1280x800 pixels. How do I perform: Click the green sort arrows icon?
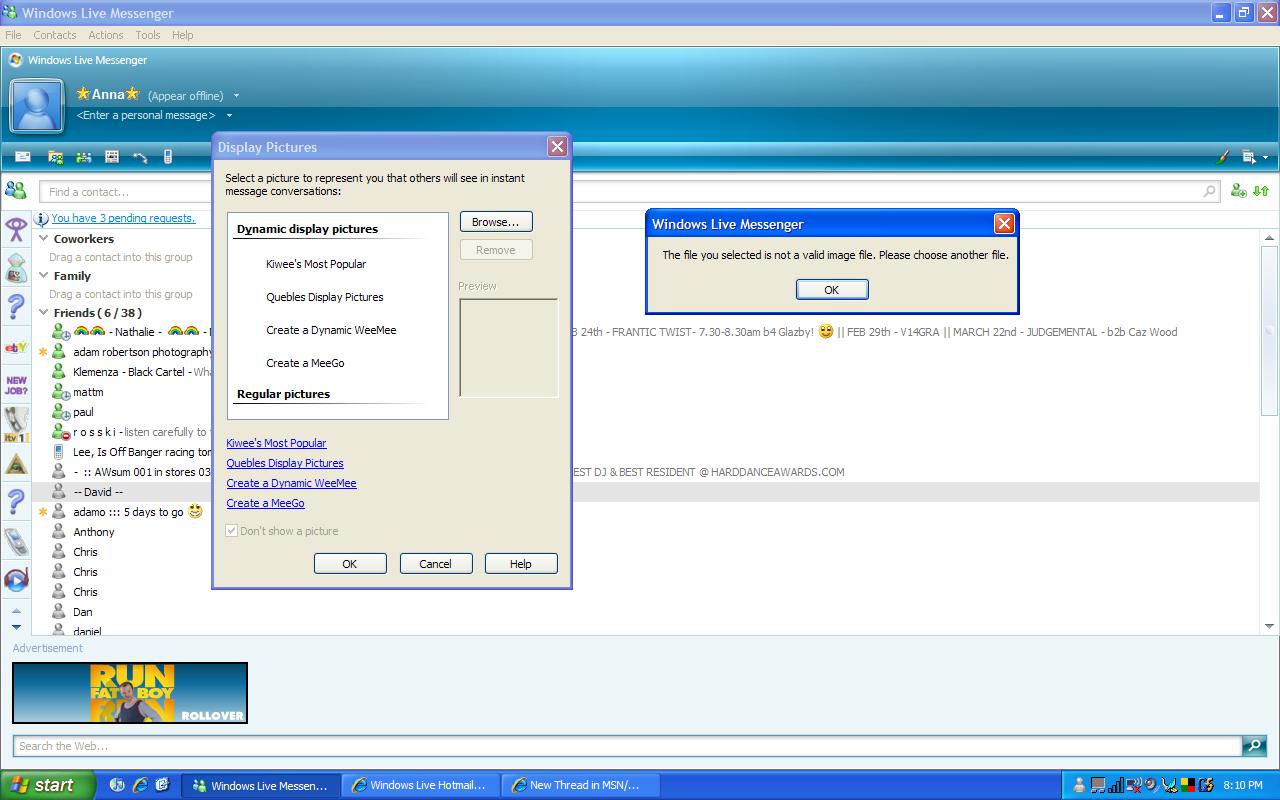[1261, 191]
